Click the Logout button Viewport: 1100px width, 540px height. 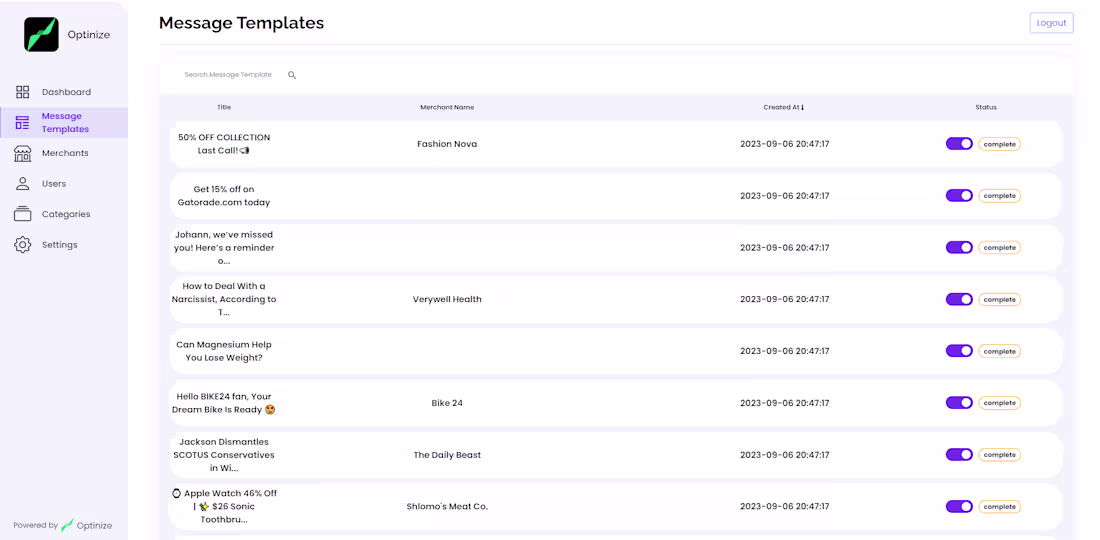pos(1051,23)
